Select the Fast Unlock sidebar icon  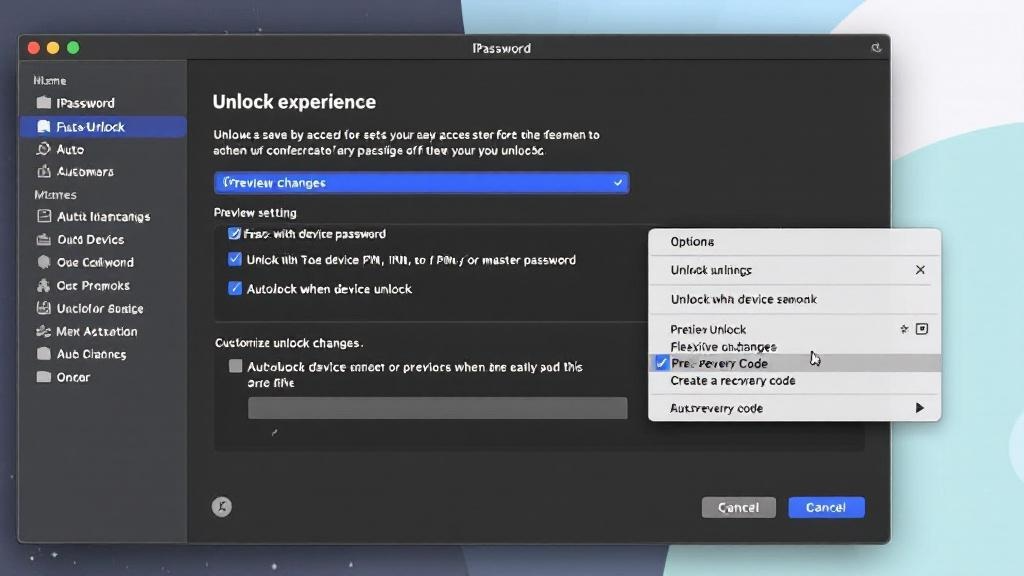[45, 126]
